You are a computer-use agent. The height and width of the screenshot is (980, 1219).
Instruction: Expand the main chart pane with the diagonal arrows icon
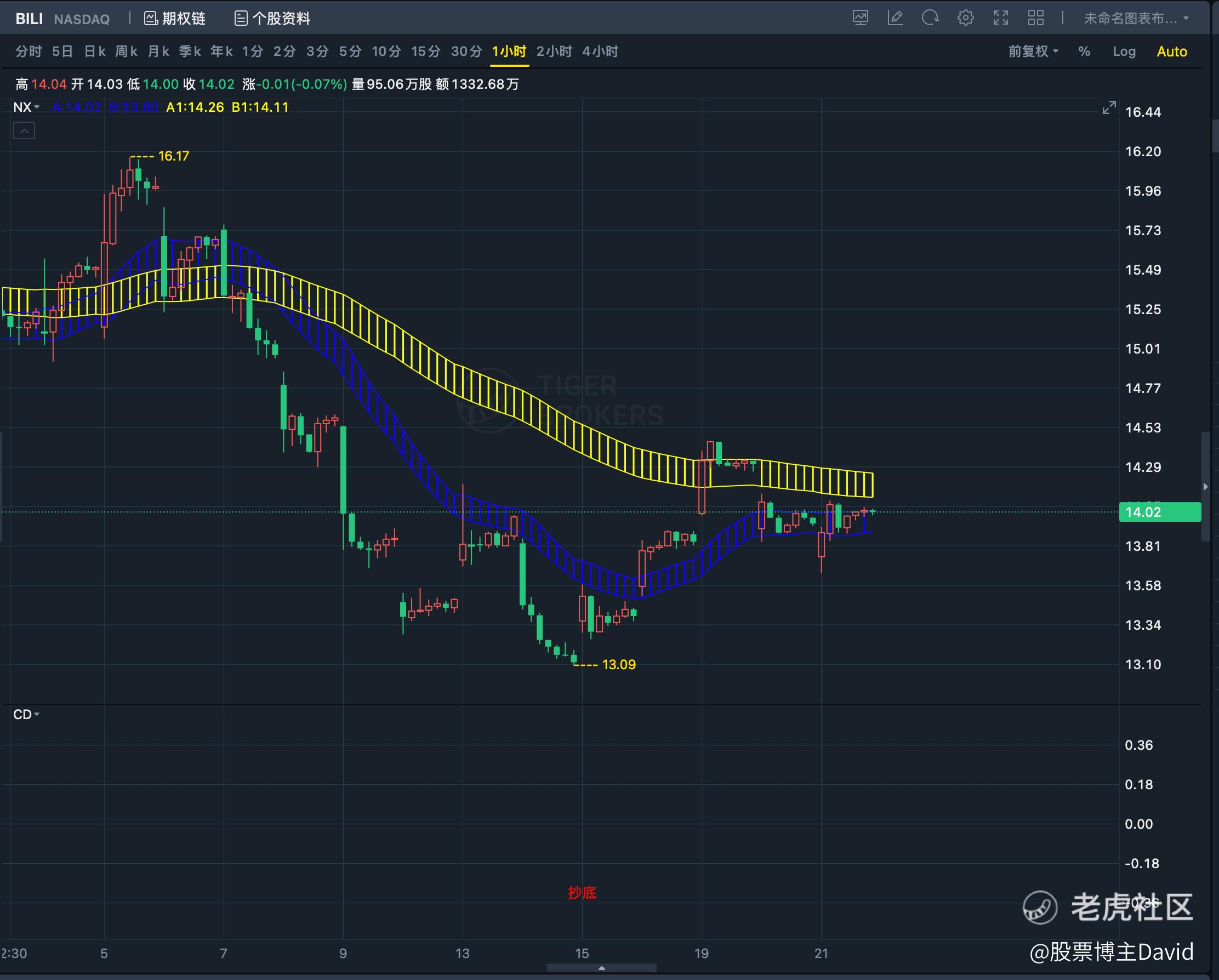tap(1109, 107)
